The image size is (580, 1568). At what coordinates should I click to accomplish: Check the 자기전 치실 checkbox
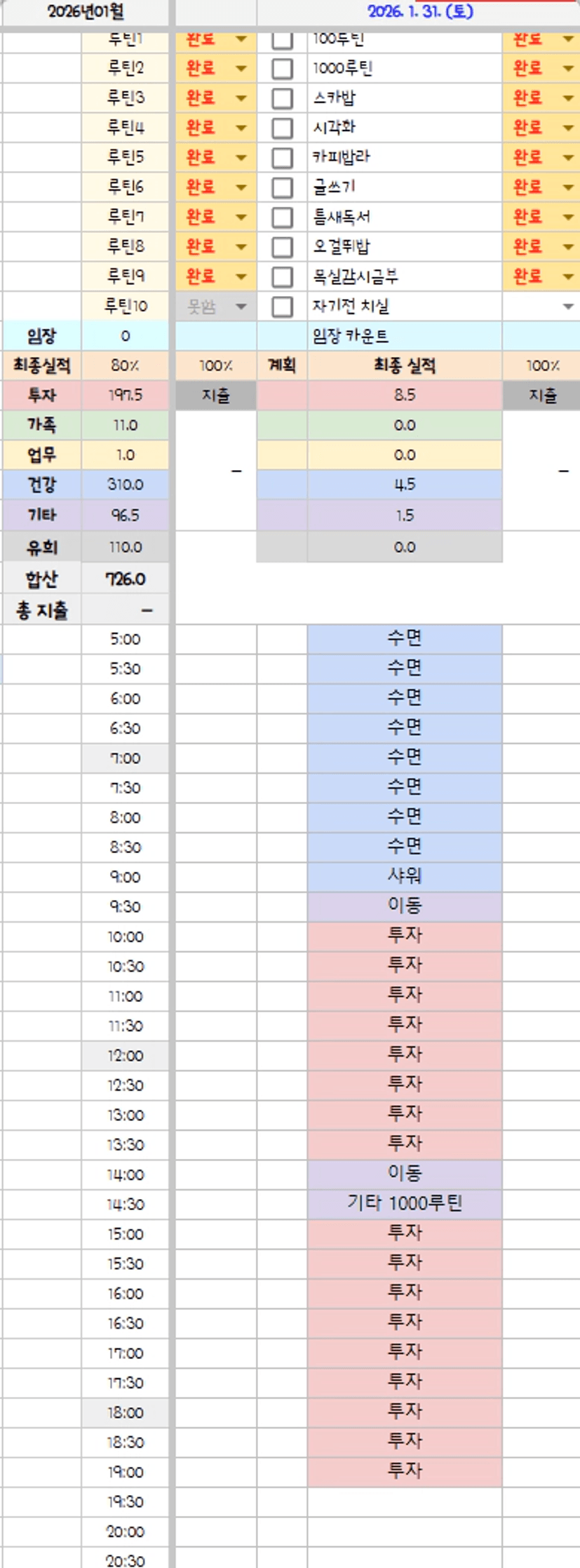pos(282,307)
